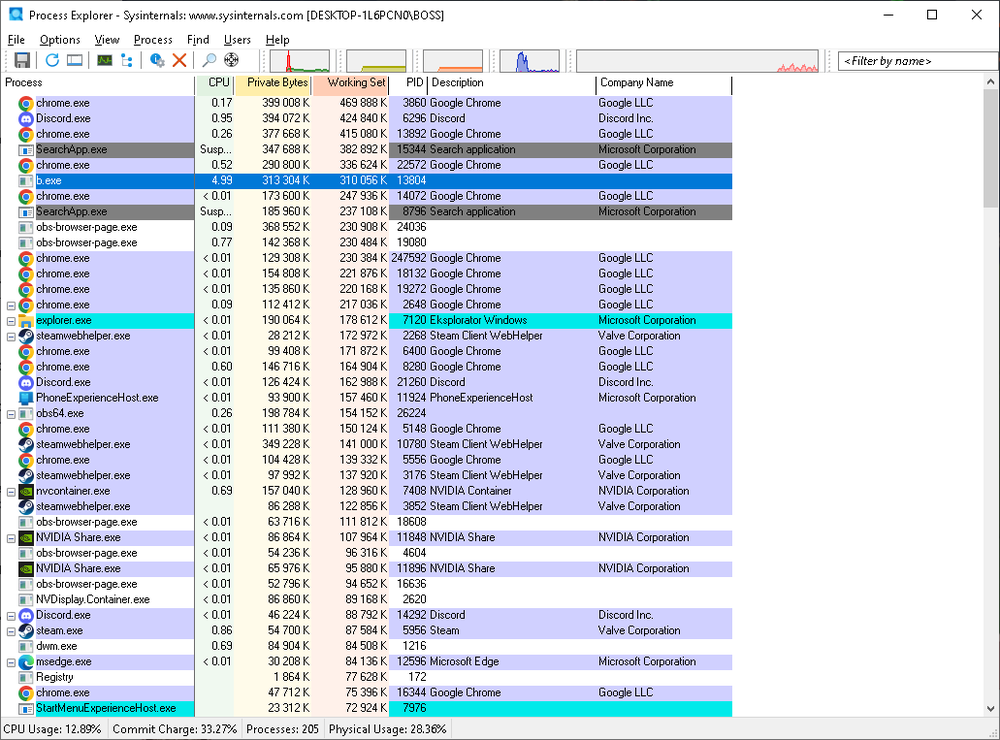Click the explorer.exe folder icon
This screenshot has width=1000, height=740.
click(x=26, y=320)
